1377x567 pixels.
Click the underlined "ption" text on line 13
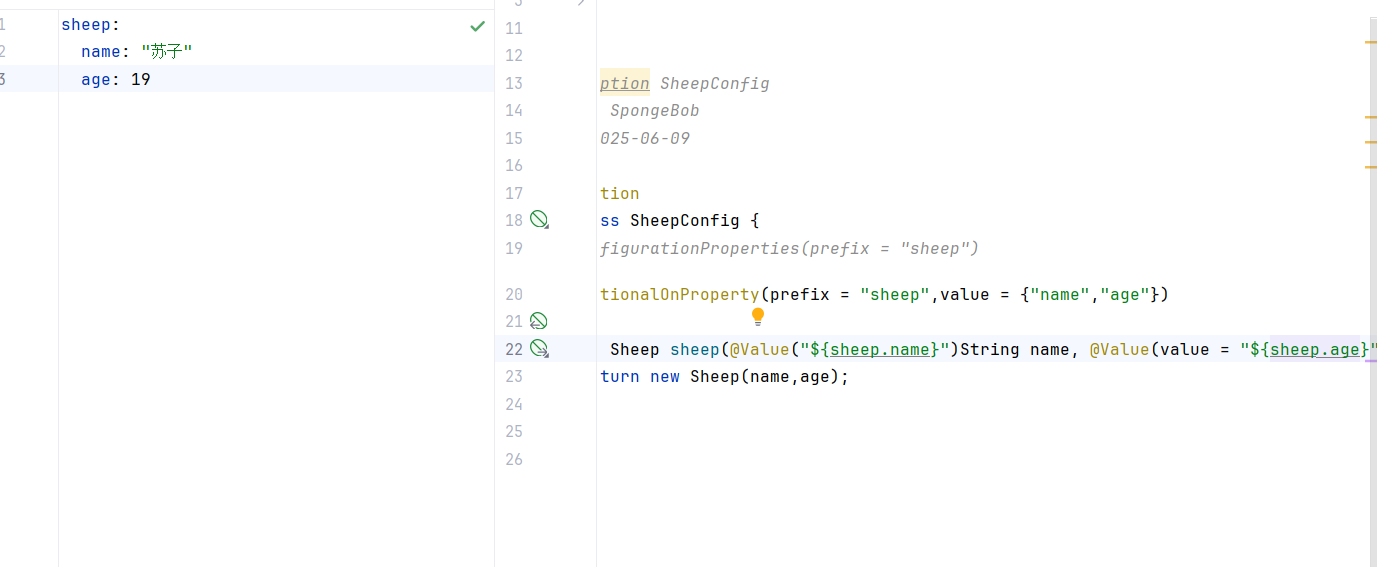click(625, 84)
